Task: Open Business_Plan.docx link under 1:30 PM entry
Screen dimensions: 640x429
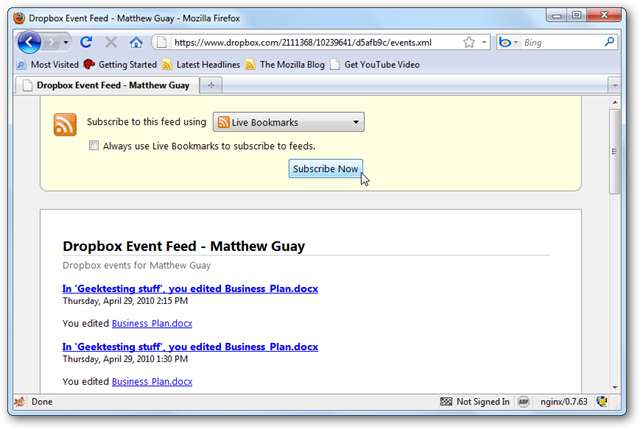Action: pyautogui.click(x=152, y=382)
